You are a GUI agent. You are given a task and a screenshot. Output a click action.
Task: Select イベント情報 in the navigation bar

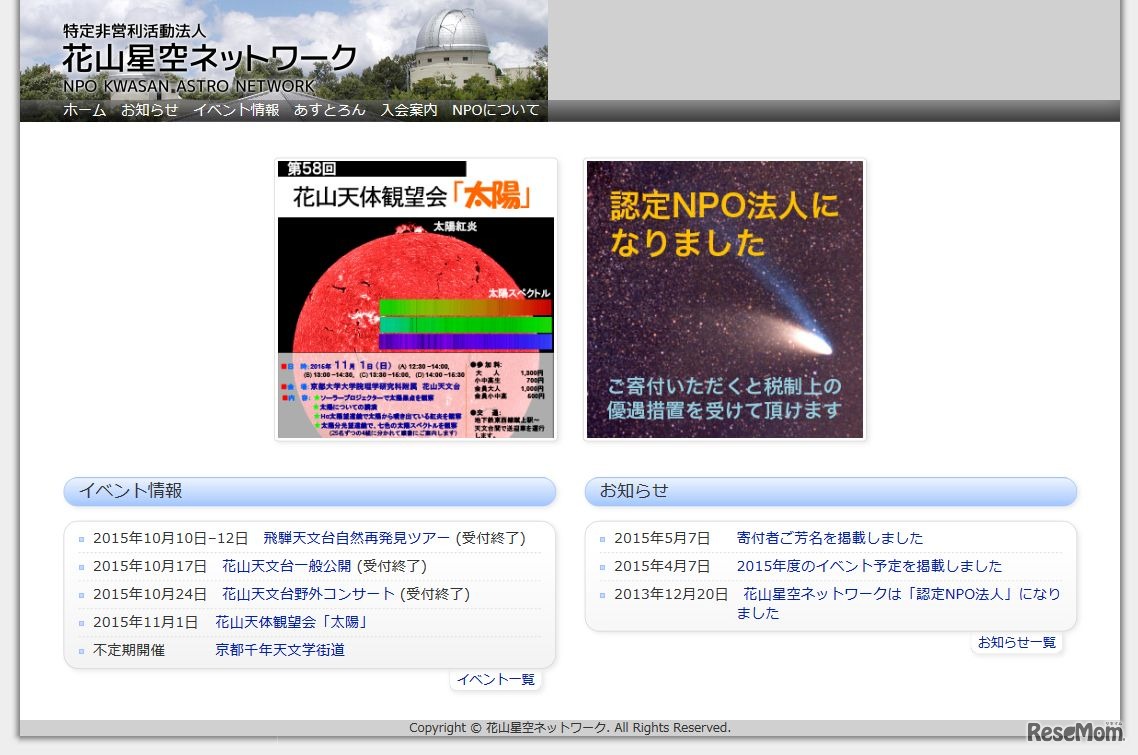[236, 110]
